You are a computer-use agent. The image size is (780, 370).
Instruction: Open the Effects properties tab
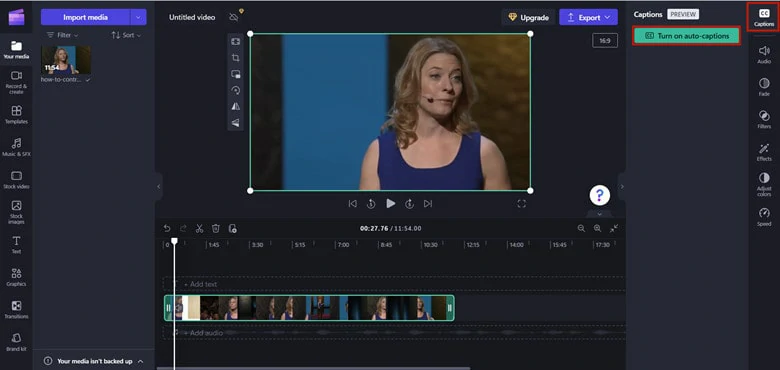tap(764, 152)
